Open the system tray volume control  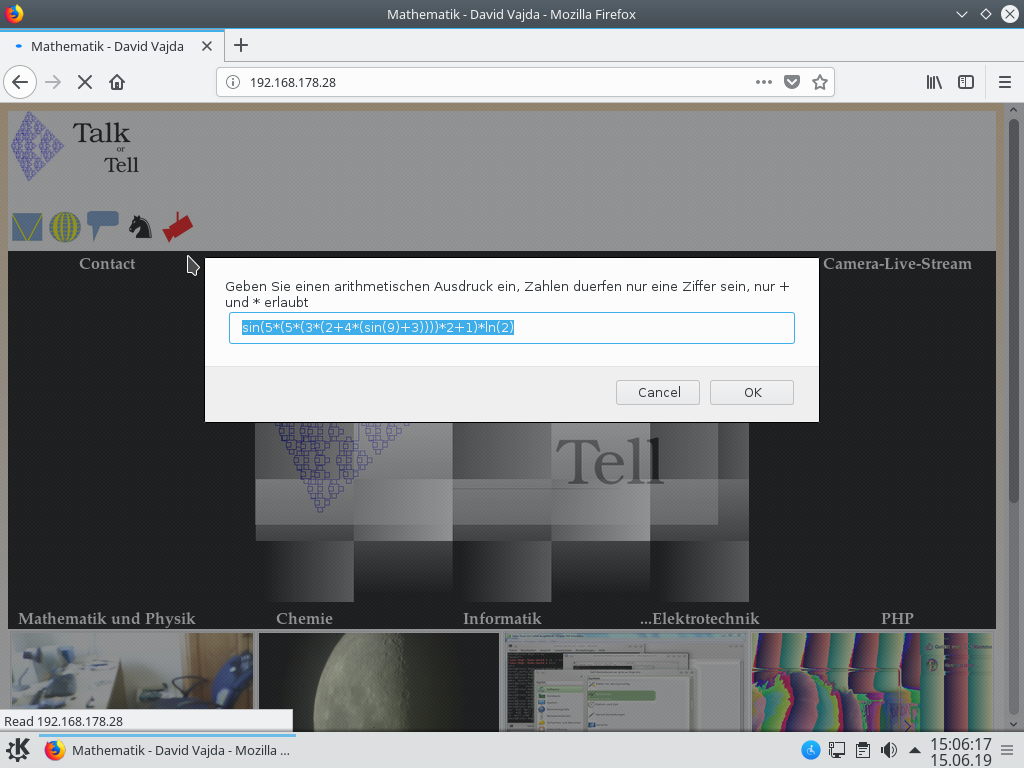(x=888, y=750)
